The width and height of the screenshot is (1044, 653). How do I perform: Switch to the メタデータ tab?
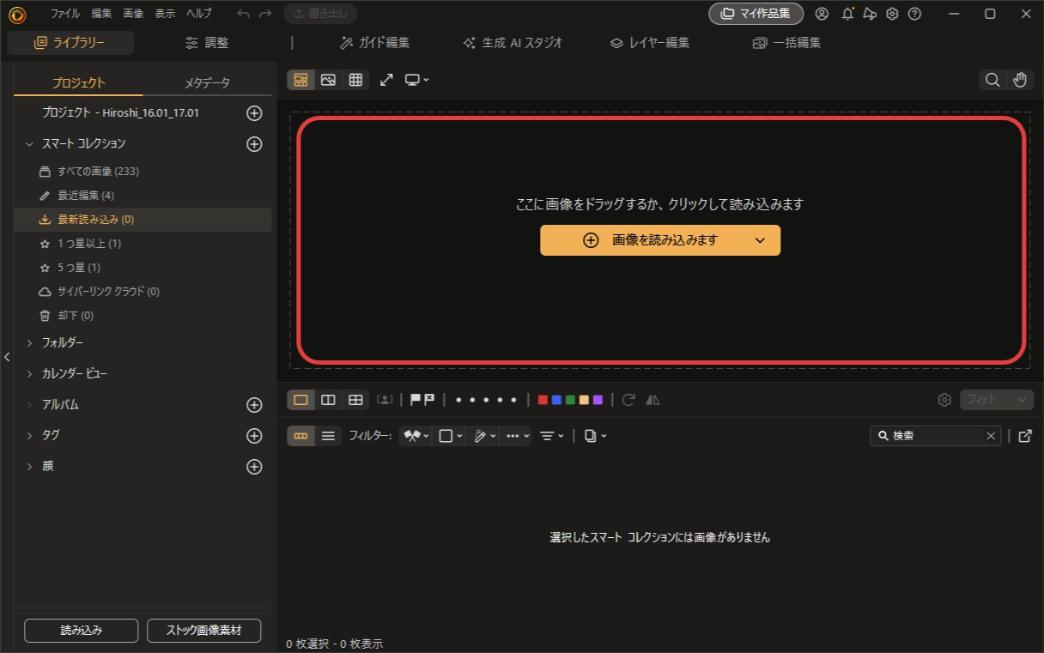coord(208,83)
